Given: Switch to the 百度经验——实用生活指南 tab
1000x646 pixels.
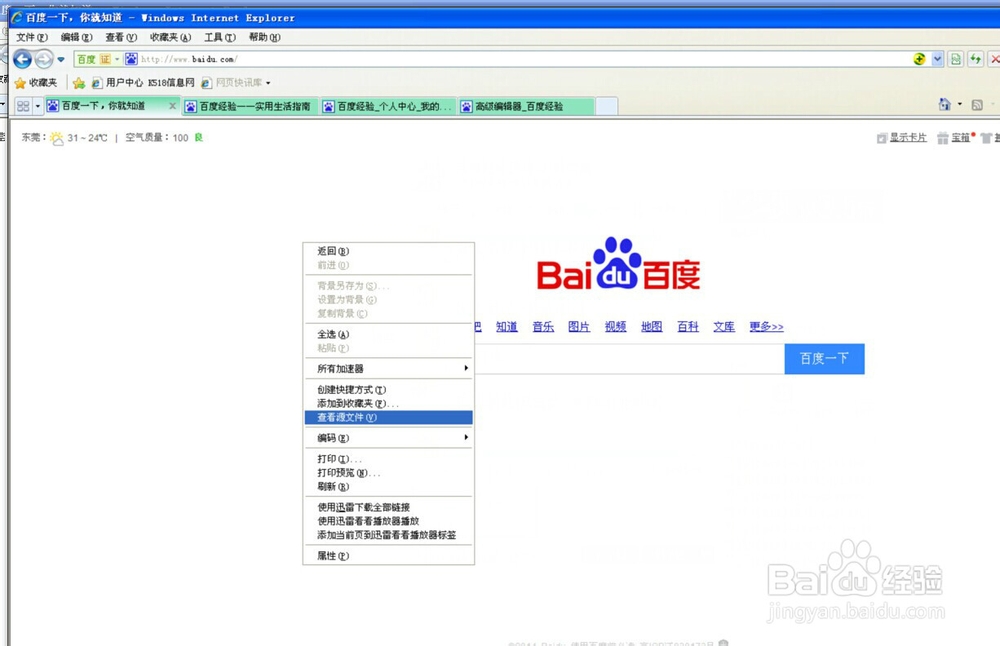Looking at the screenshot, I should pos(250,106).
